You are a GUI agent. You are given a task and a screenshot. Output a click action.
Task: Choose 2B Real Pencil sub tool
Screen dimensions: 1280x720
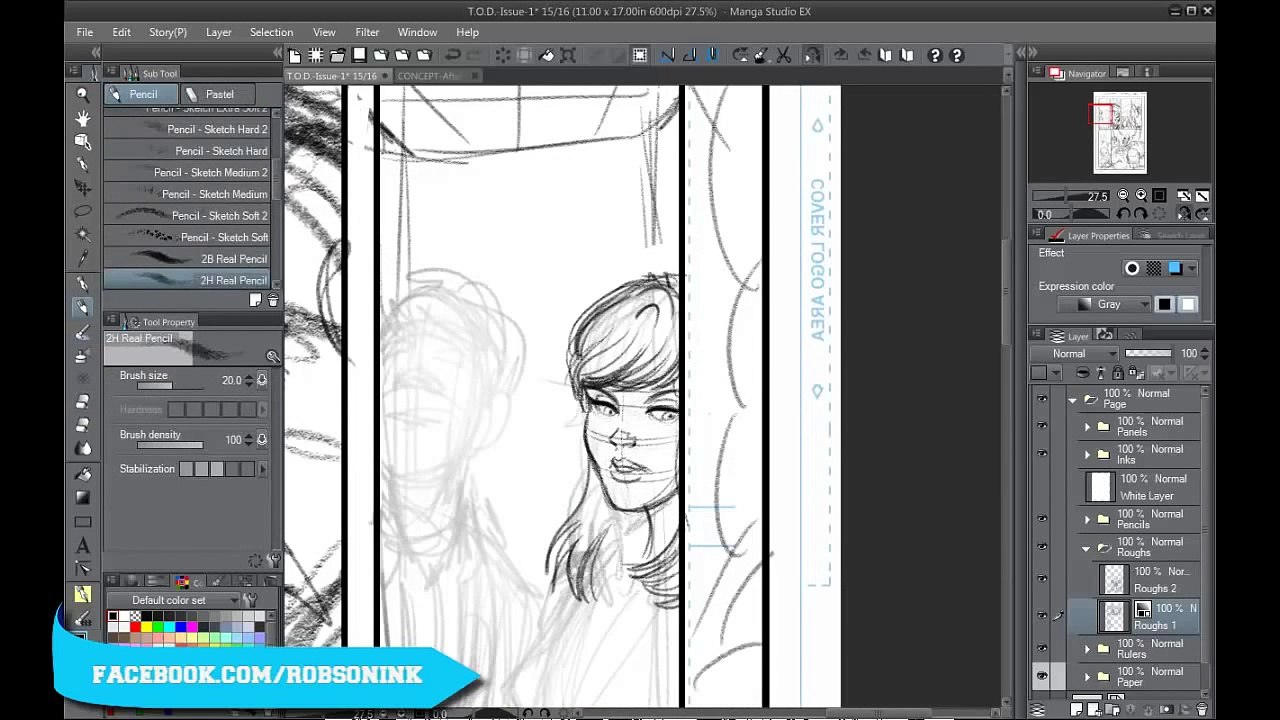187,259
